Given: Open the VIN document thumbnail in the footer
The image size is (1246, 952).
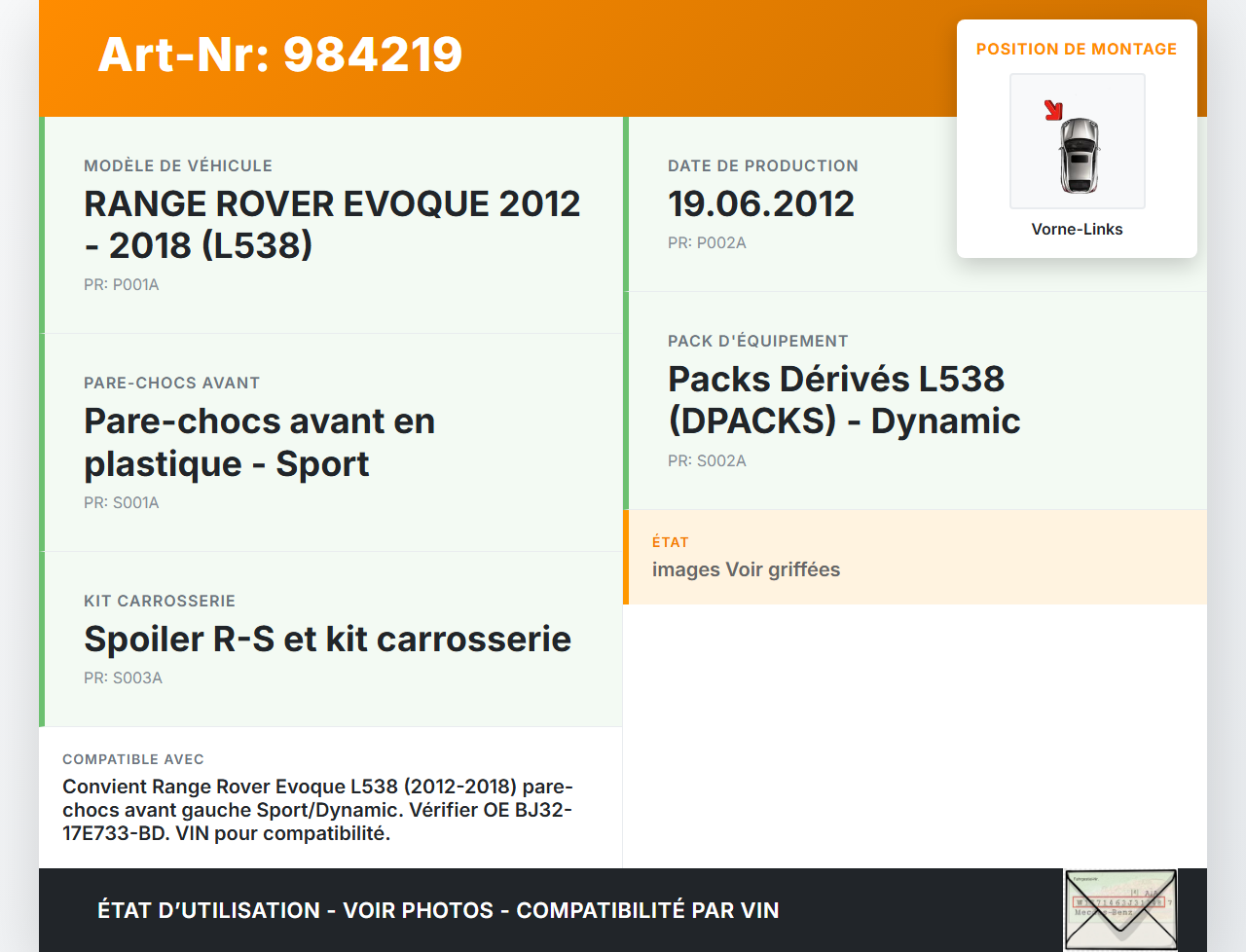Looking at the screenshot, I should 1120,909.
